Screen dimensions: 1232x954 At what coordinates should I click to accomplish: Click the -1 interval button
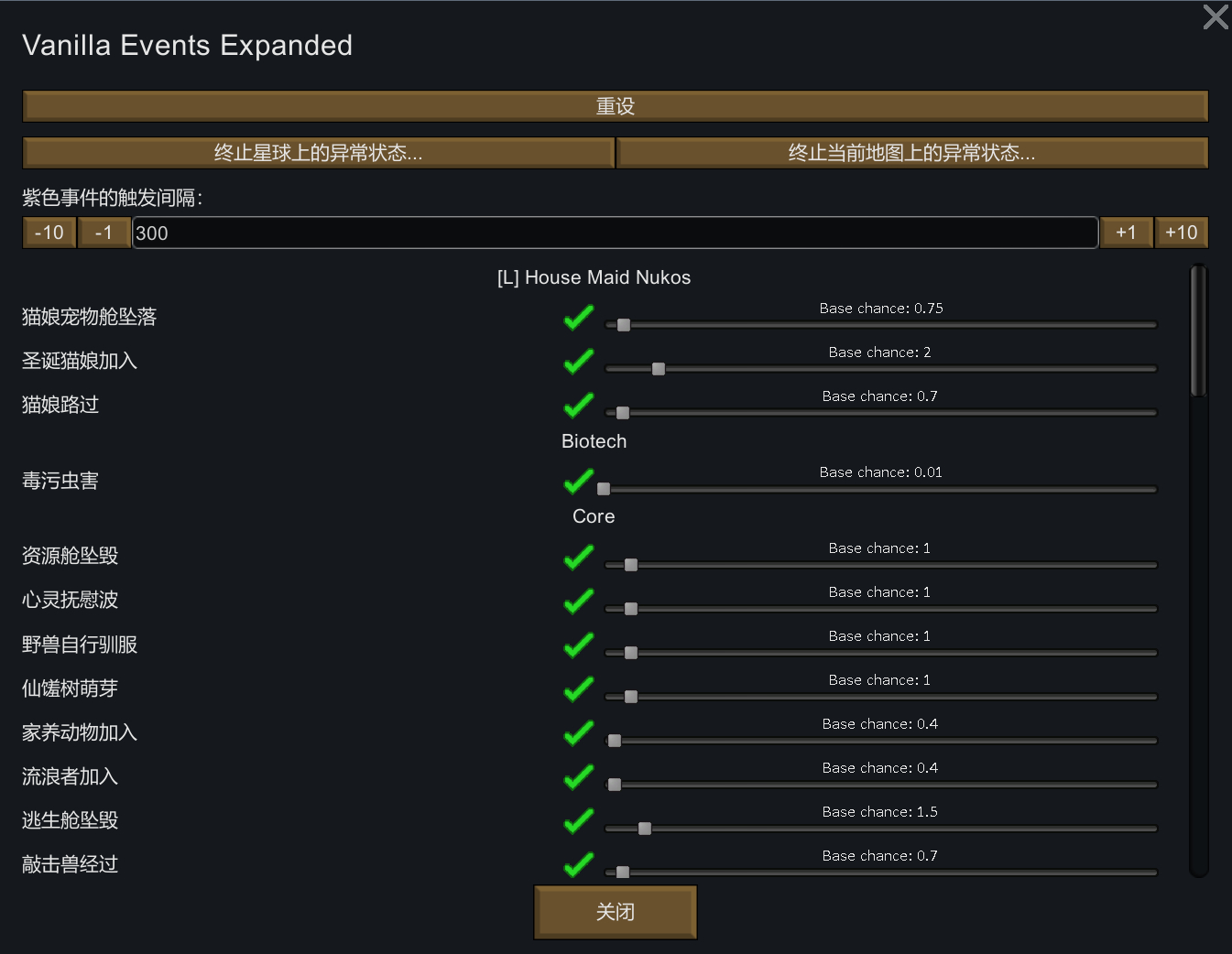(x=104, y=233)
